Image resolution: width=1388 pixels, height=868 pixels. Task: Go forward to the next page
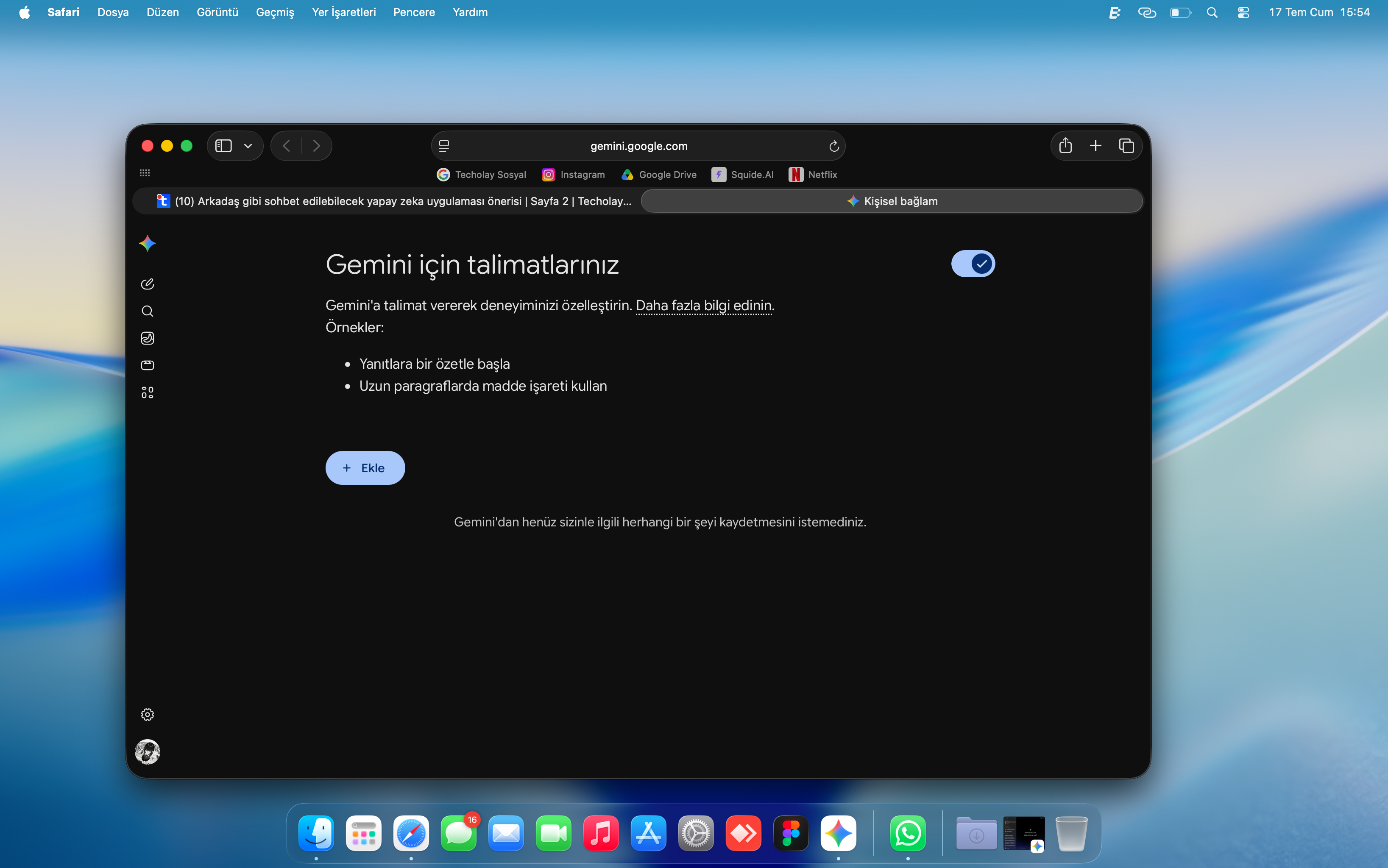[316, 146]
